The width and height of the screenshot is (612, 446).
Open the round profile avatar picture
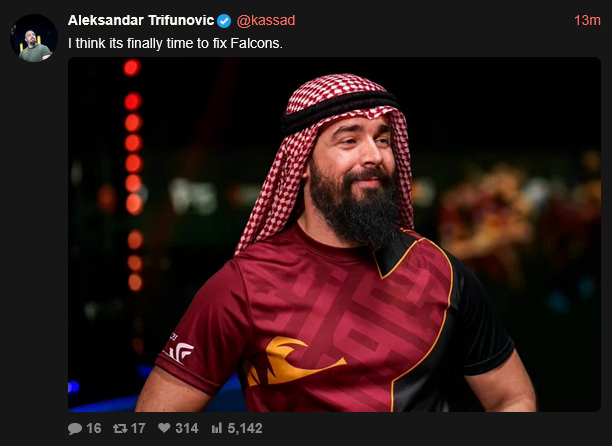pyautogui.click(x=34, y=38)
